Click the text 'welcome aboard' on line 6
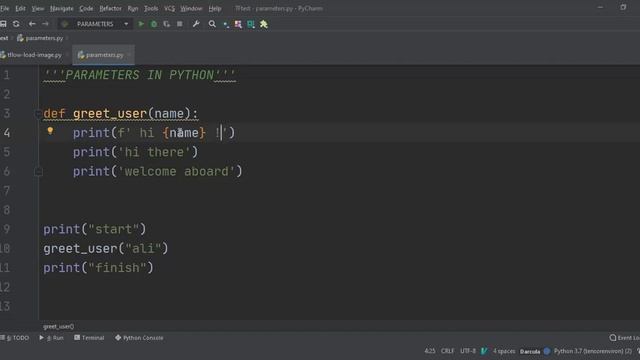The image size is (640, 360). (176, 171)
